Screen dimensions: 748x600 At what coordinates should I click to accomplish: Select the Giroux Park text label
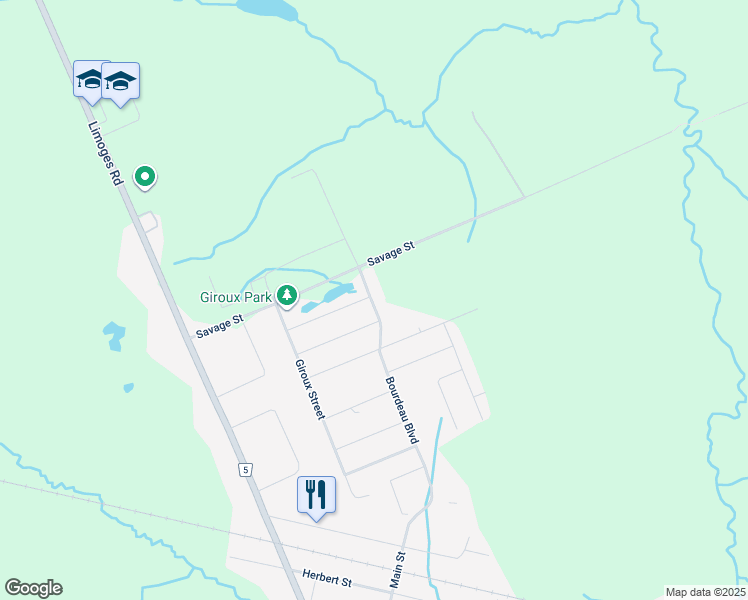coord(236,297)
